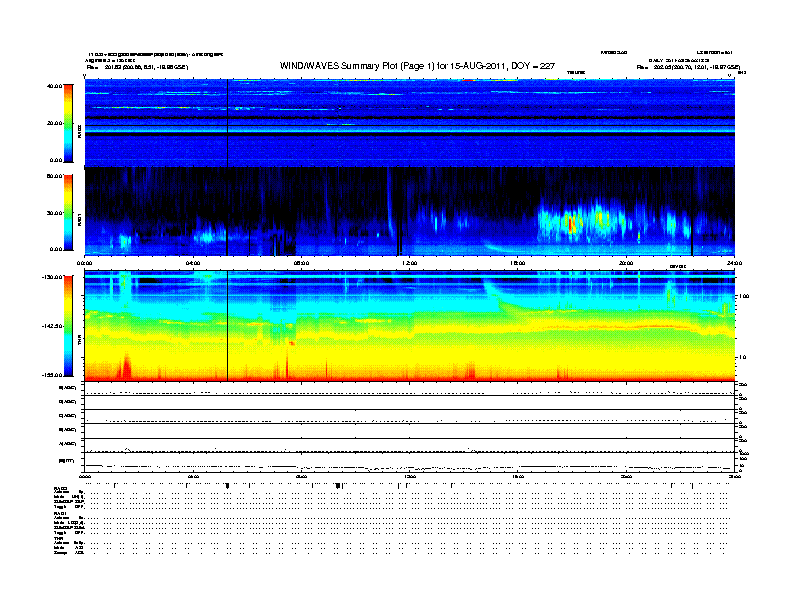The image size is (792, 612).
Task: Select the -130.00 label on TNR color scale
Action: pos(52,277)
